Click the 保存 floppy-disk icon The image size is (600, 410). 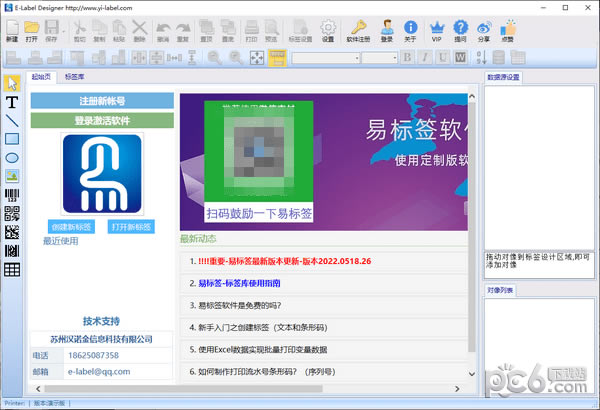point(51,31)
